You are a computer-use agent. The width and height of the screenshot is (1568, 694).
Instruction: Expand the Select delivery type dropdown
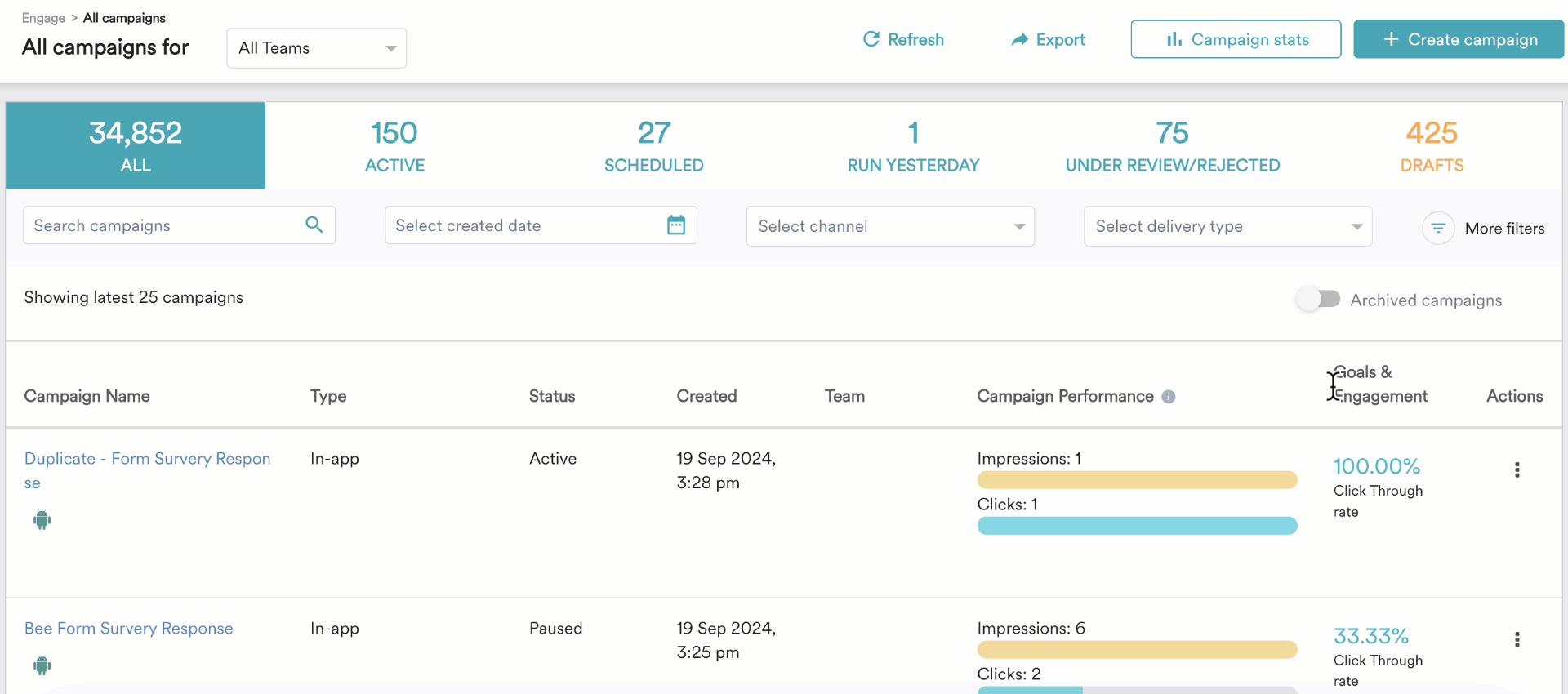click(1227, 226)
